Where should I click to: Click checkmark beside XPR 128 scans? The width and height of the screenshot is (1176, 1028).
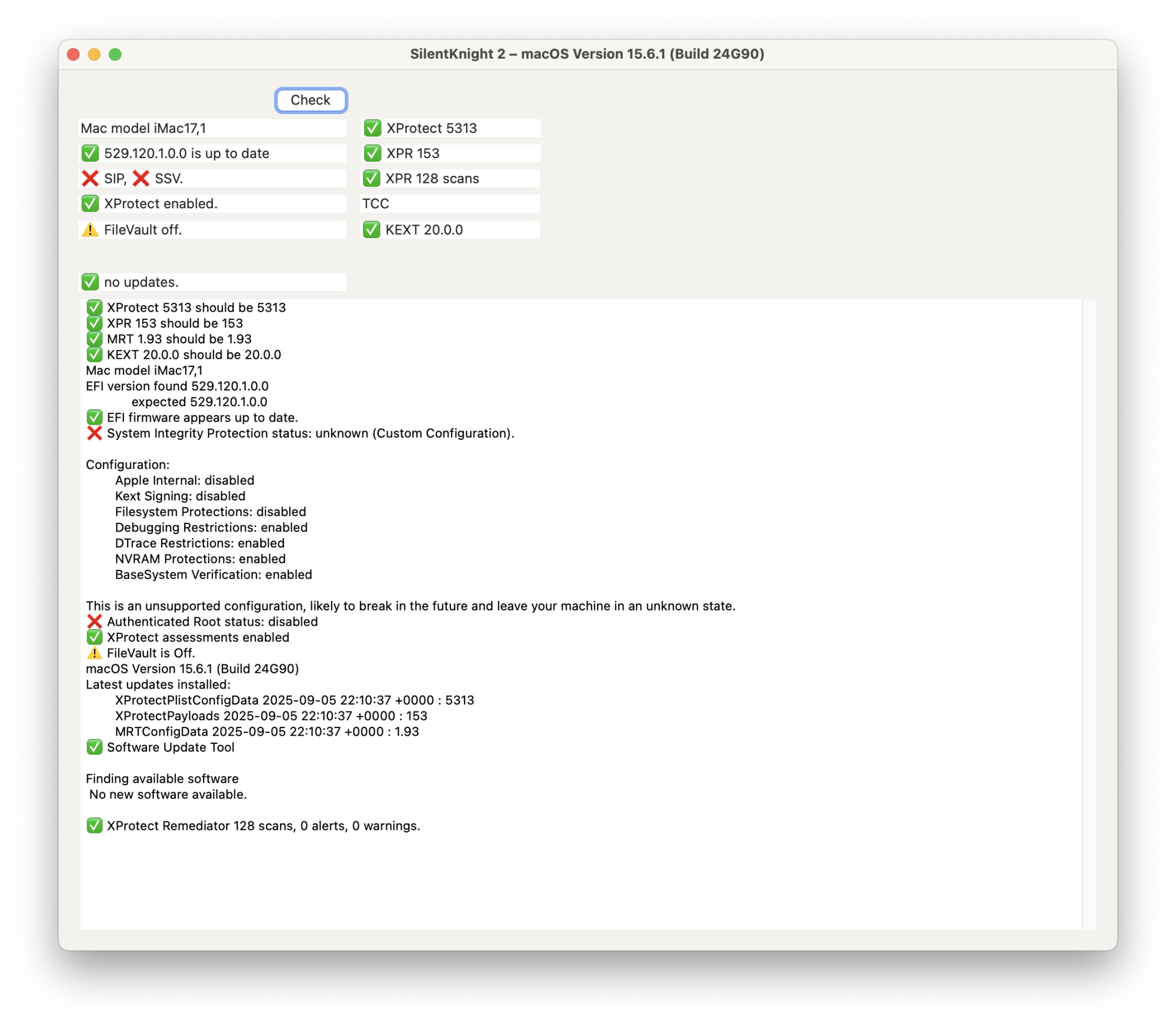click(372, 178)
